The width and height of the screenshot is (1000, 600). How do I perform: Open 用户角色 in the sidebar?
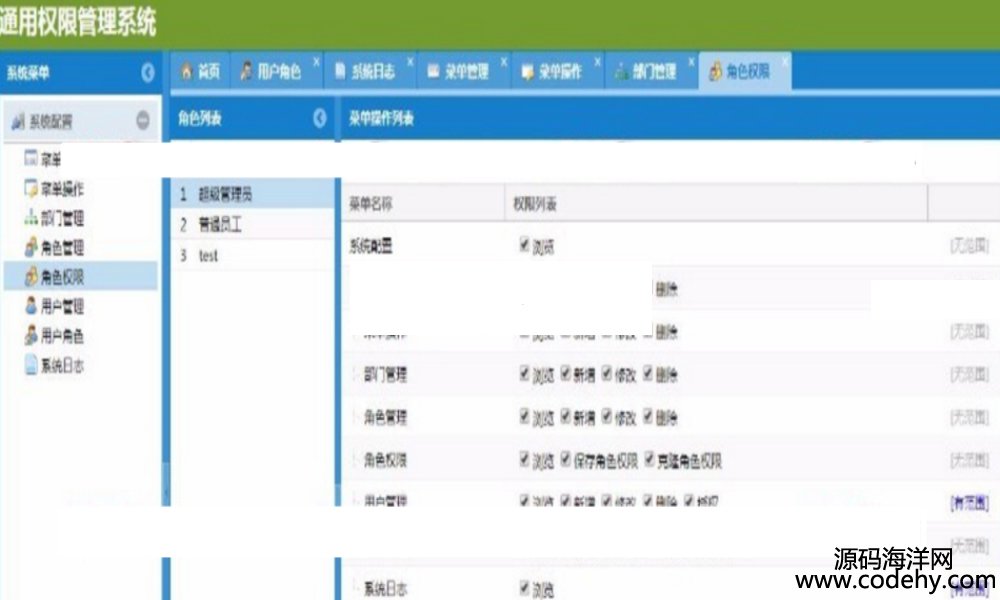(54, 335)
